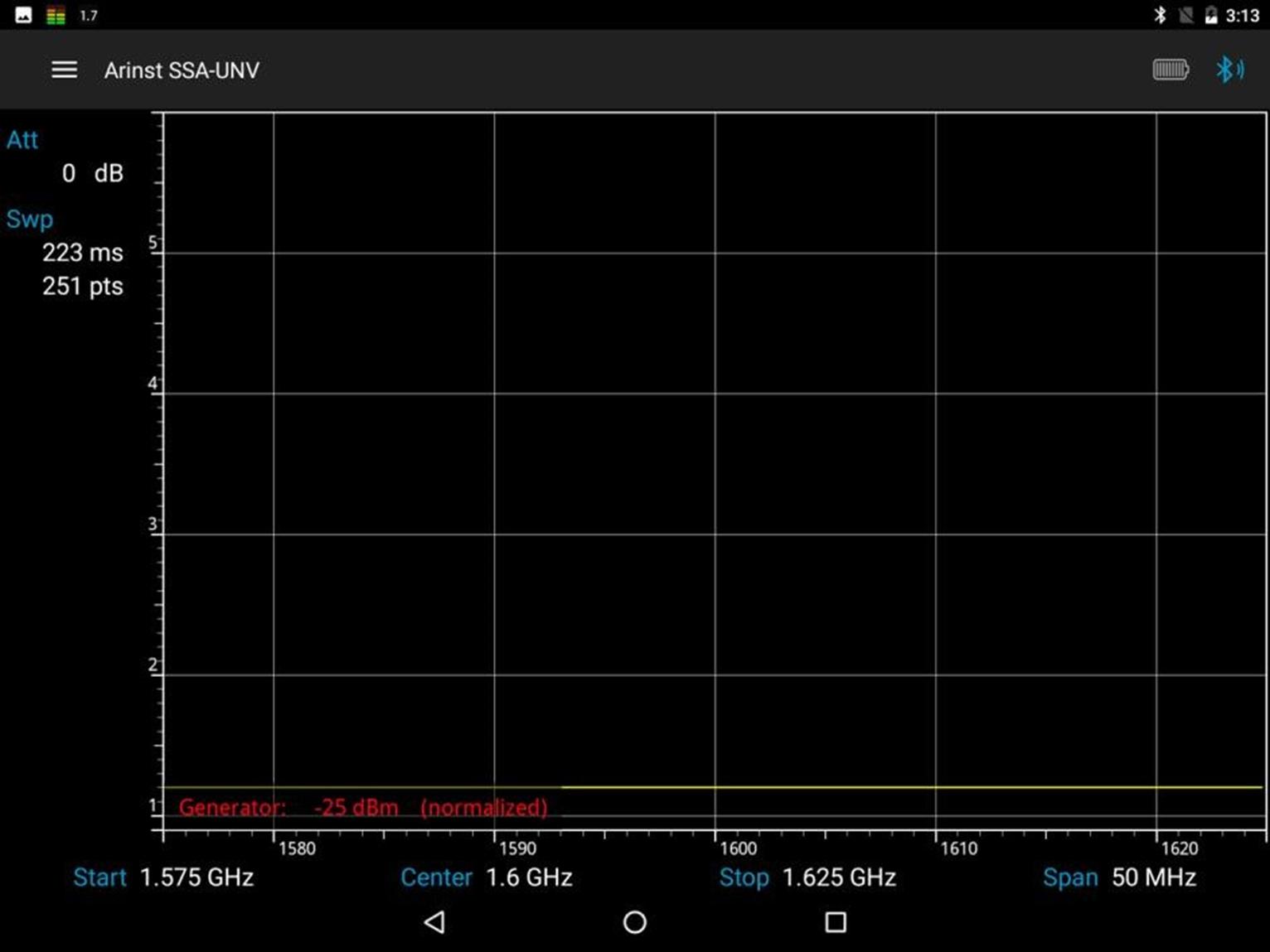Tap the image notification icon in status bar
This screenshot has height=952, width=1270.
tap(23, 15)
